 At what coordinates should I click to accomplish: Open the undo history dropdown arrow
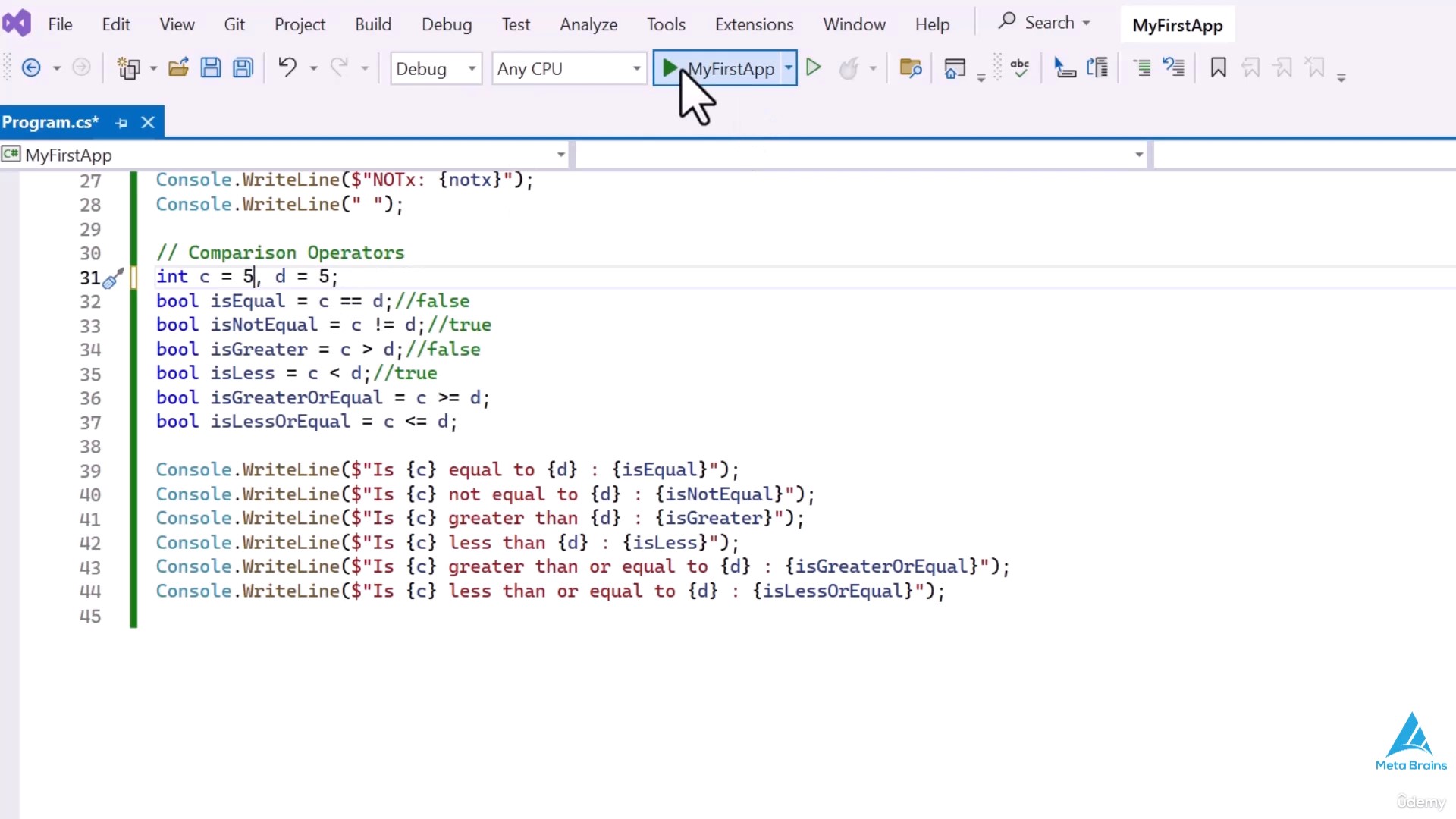pyautogui.click(x=313, y=68)
